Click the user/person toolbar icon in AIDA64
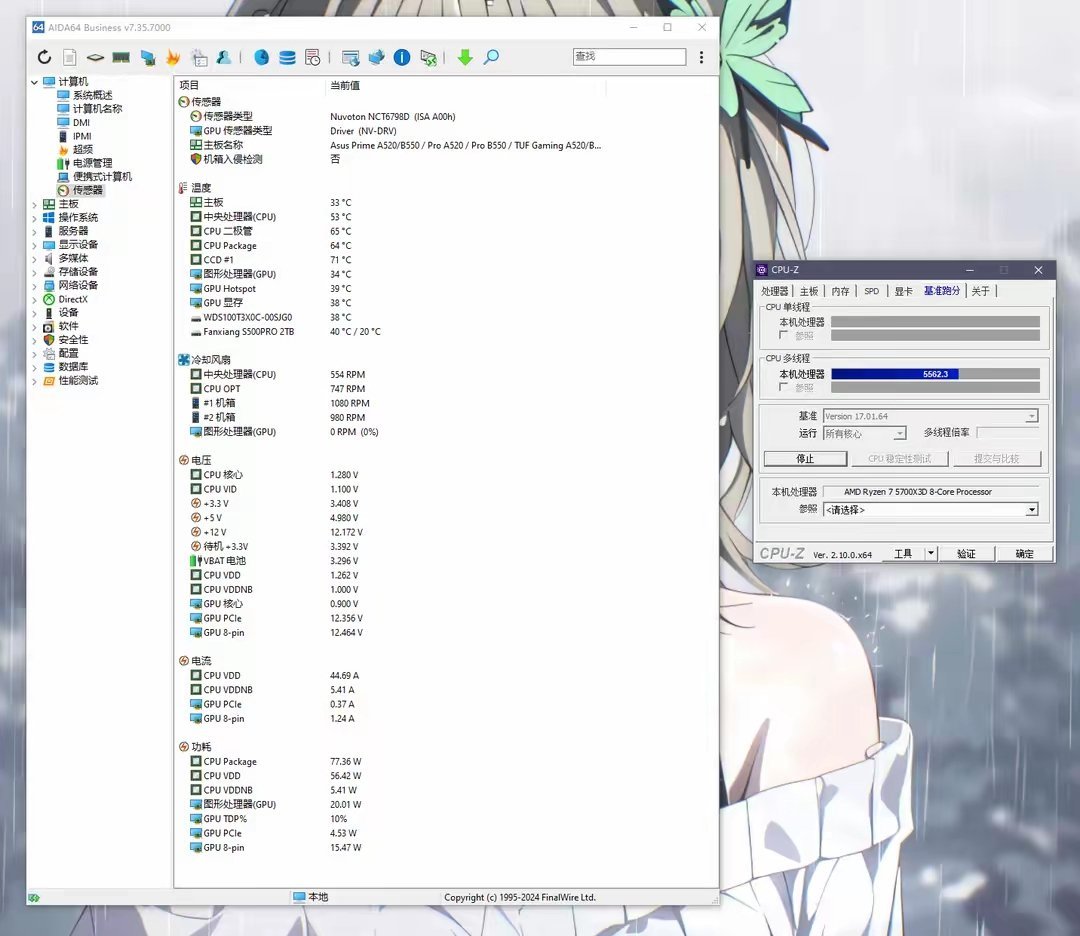Image resolution: width=1080 pixels, height=936 pixels. (x=224, y=57)
